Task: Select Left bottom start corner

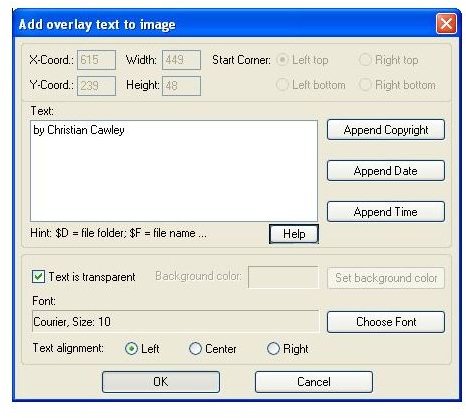Action: click(282, 85)
